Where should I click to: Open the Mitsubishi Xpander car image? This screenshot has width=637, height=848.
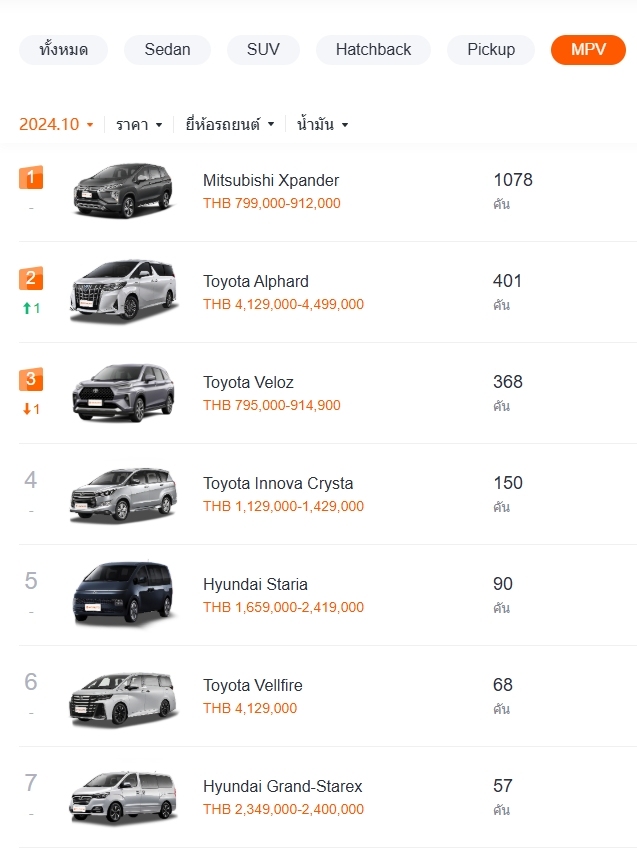(x=124, y=190)
